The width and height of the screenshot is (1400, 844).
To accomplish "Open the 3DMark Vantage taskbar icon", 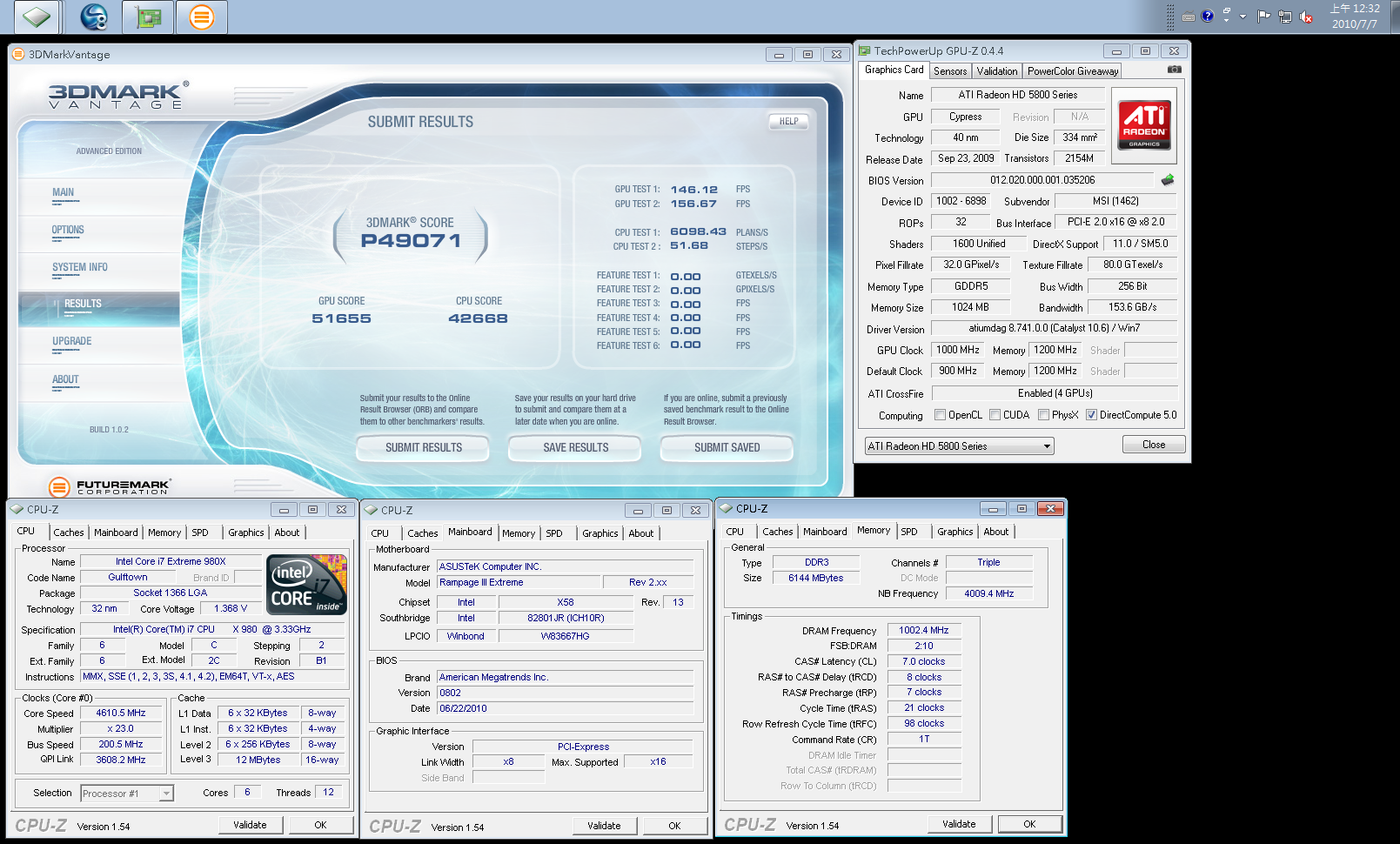I will (201, 17).
